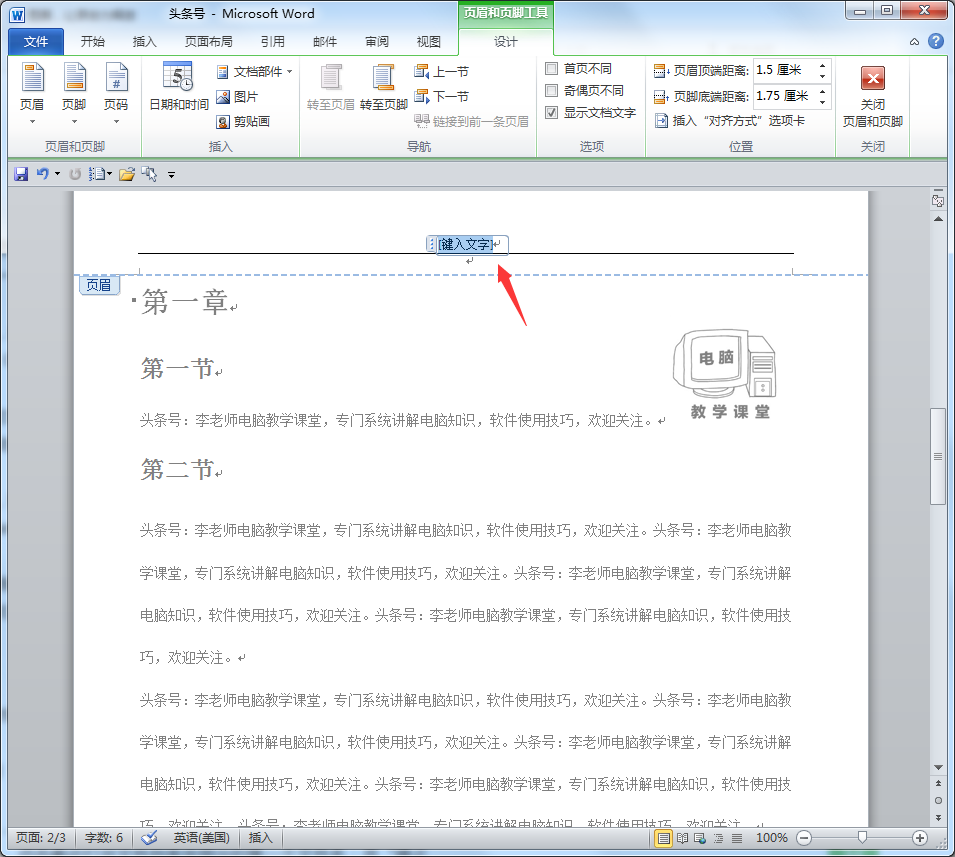Image resolution: width=955 pixels, height=857 pixels.
Task: Click the 第二节 heading text
Action: (177, 469)
